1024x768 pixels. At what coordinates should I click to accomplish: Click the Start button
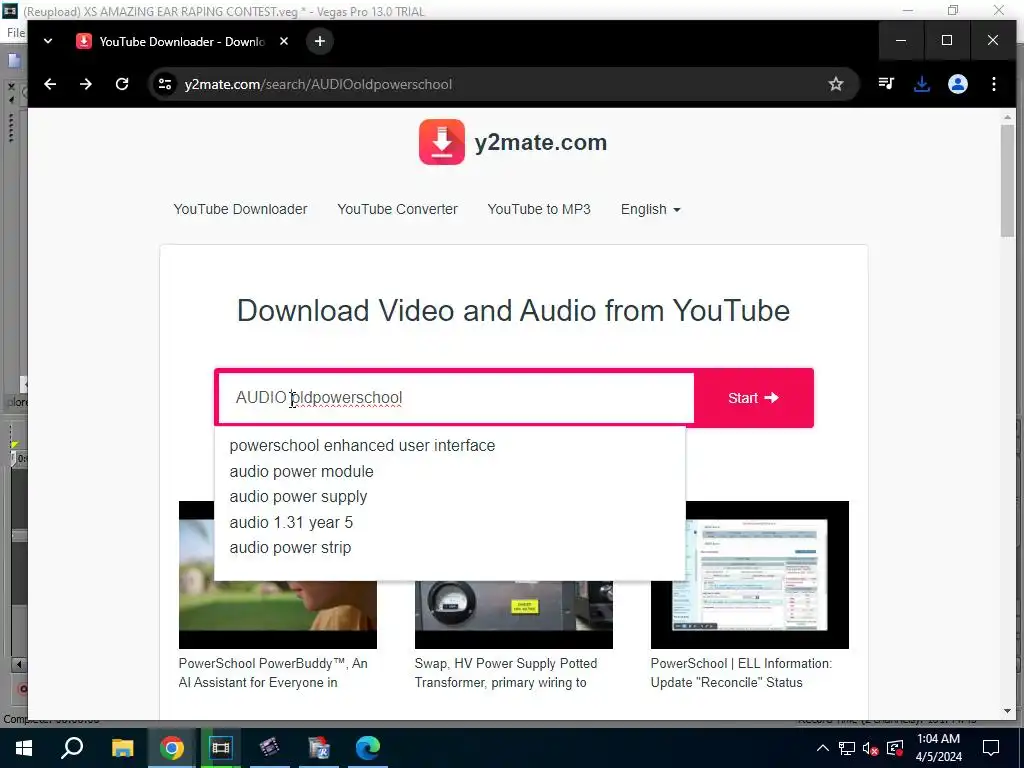pos(753,398)
